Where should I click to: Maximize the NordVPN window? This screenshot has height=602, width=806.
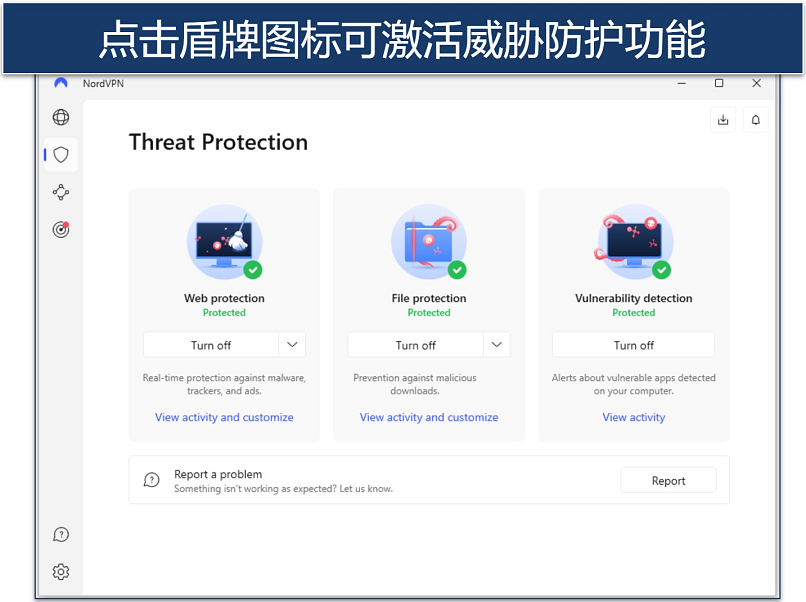coord(719,83)
